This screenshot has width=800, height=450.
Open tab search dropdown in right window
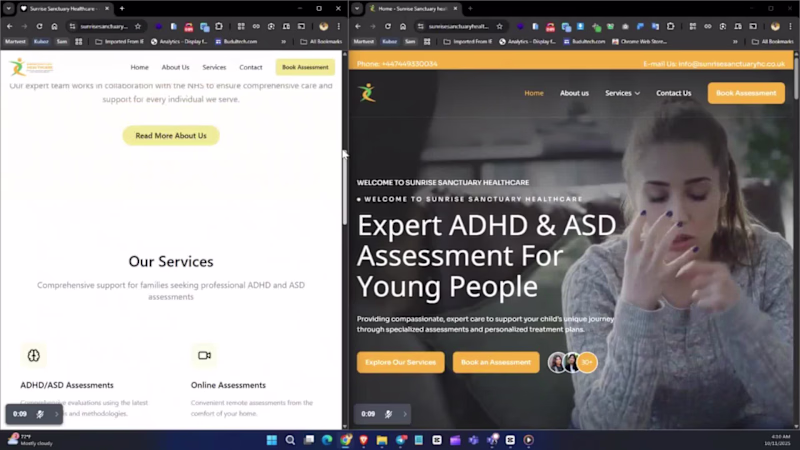[357, 9]
